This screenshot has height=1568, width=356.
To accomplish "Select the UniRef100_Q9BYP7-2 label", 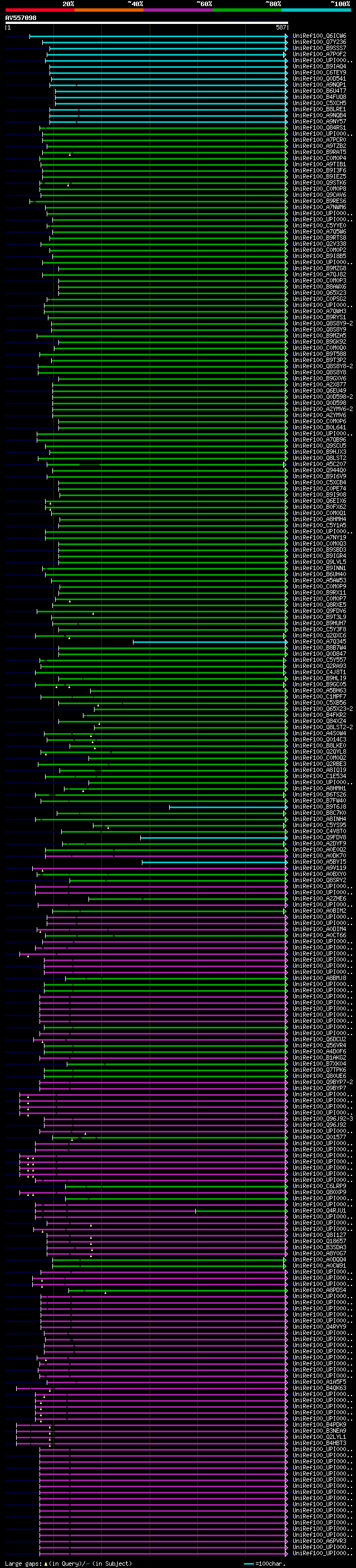I will (323, 1082).
